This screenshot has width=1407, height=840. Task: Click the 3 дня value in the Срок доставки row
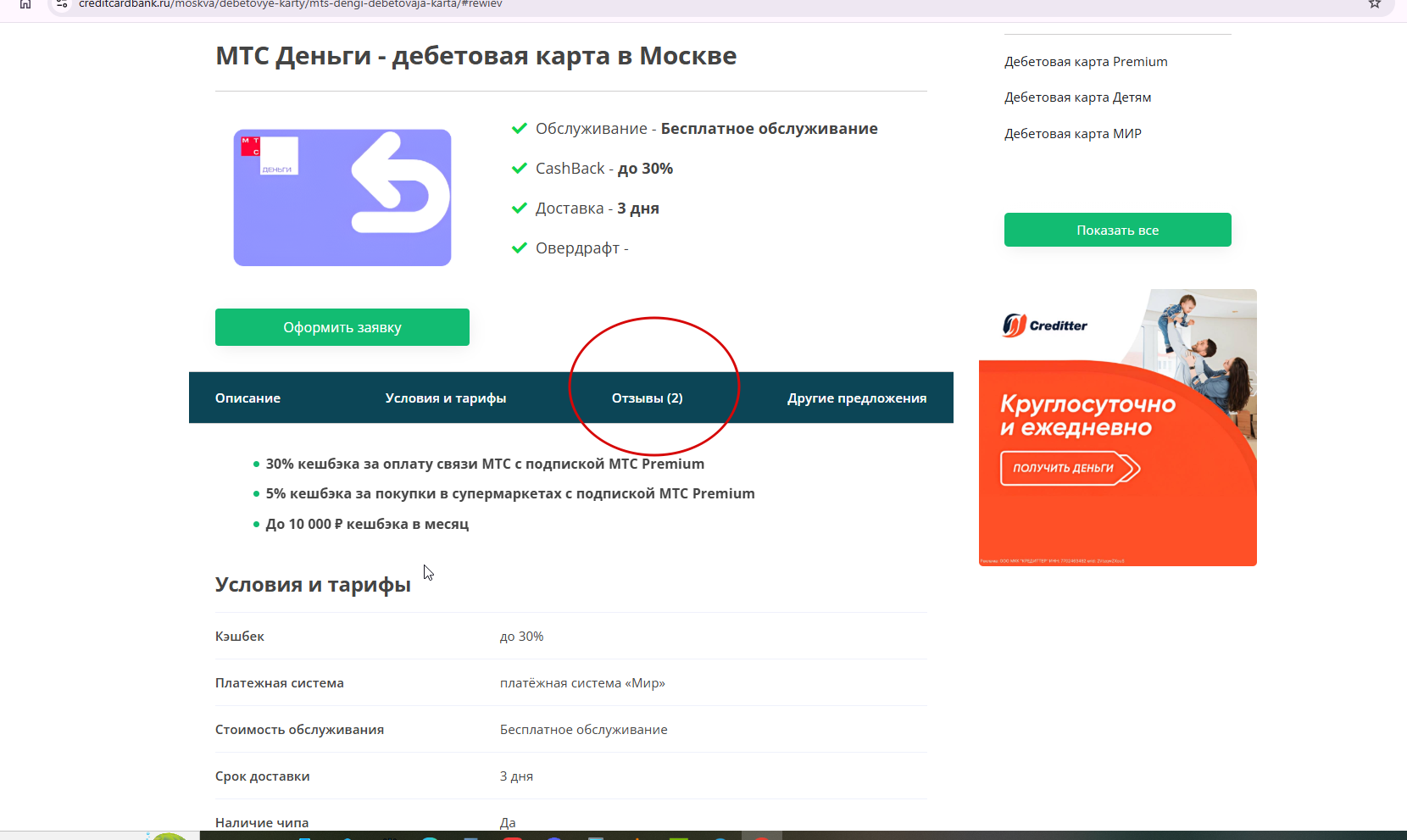click(x=516, y=776)
